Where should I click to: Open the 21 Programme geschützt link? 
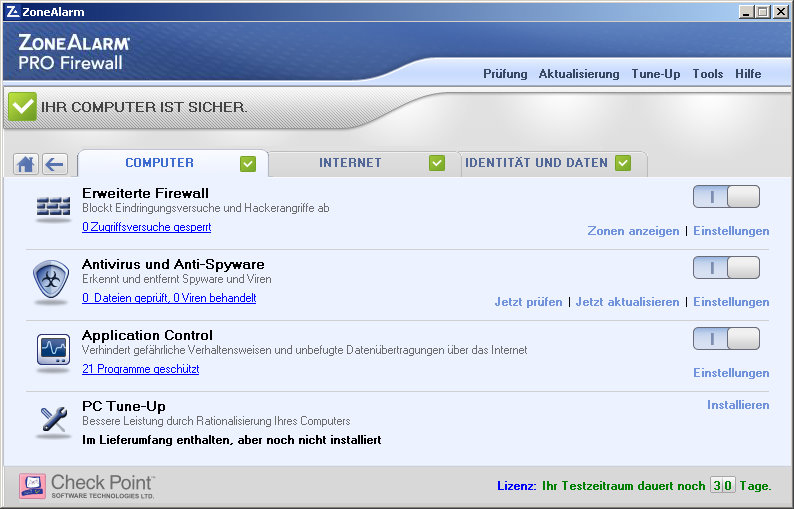pyautogui.click(x=140, y=369)
